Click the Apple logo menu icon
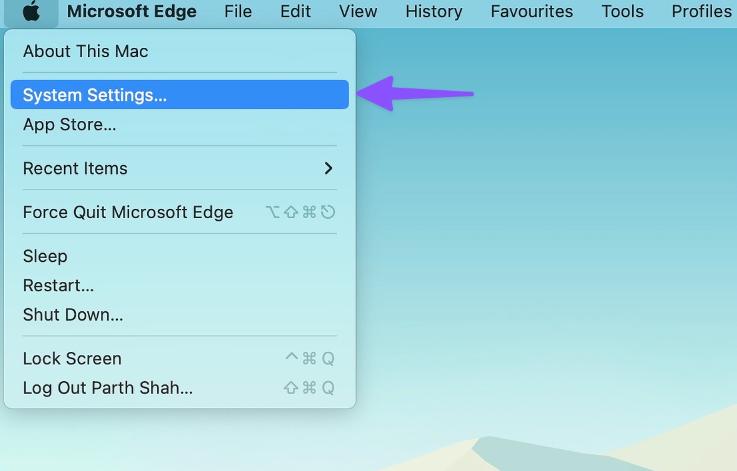Image resolution: width=737 pixels, height=471 pixels. [31, 11]
